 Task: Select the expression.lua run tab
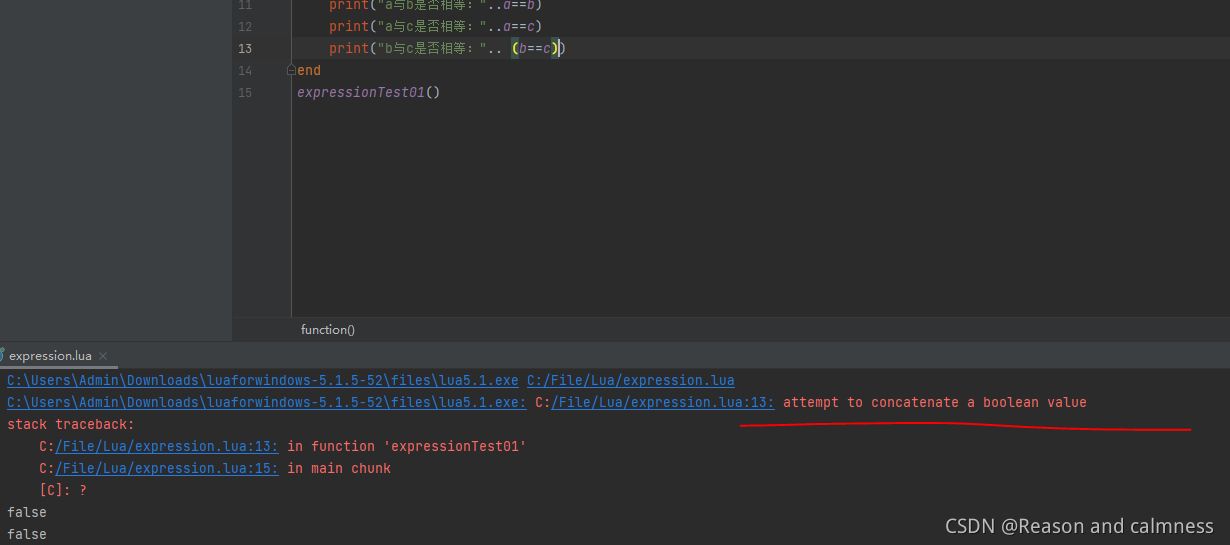50,356
